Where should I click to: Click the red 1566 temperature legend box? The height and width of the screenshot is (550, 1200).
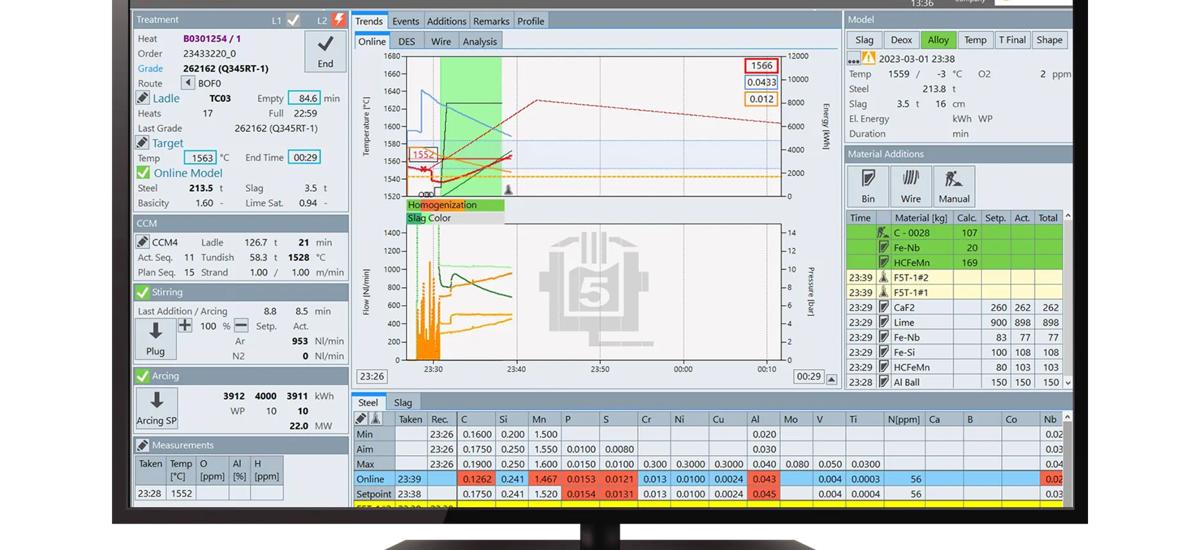[x=762, y=65]
